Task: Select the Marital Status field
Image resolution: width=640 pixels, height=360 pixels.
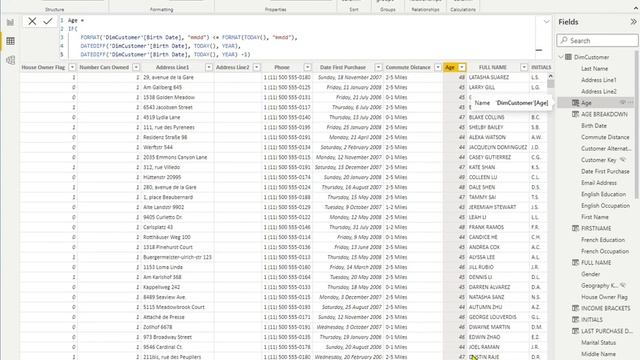Action: coord(598,343)
